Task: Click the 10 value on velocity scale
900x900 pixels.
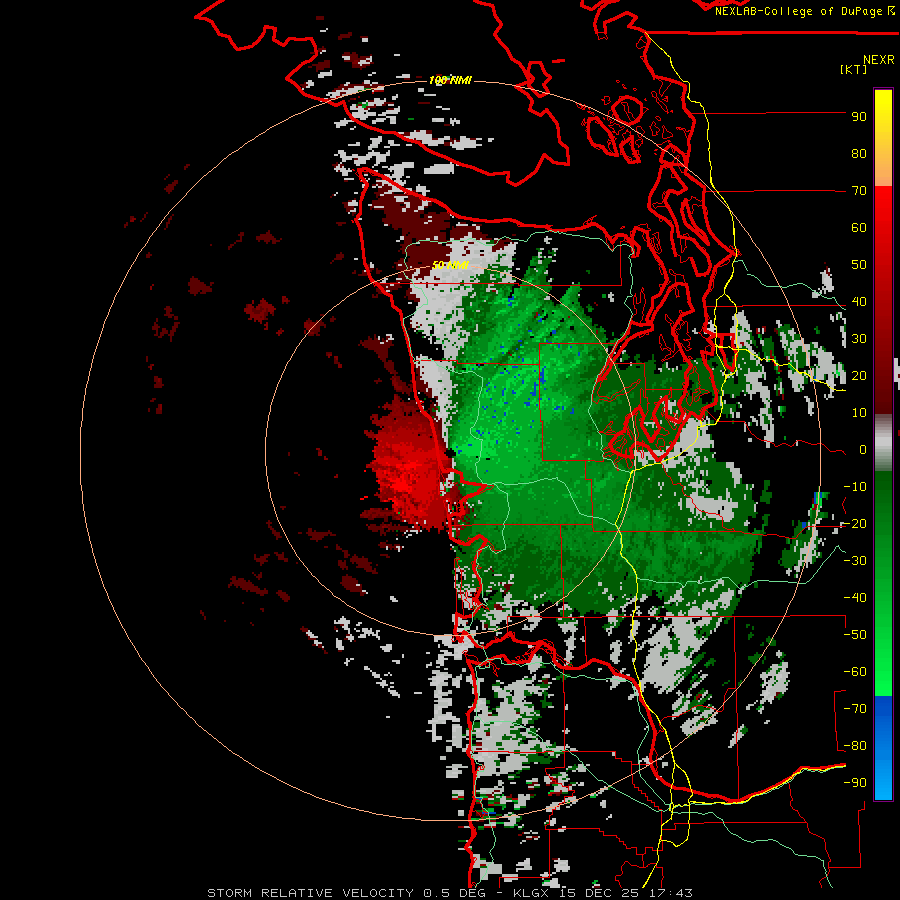Action: pos(859,413)
